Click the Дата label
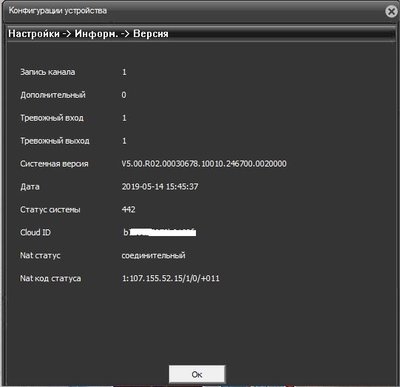The image size is (400, 387). click(30, 187)
